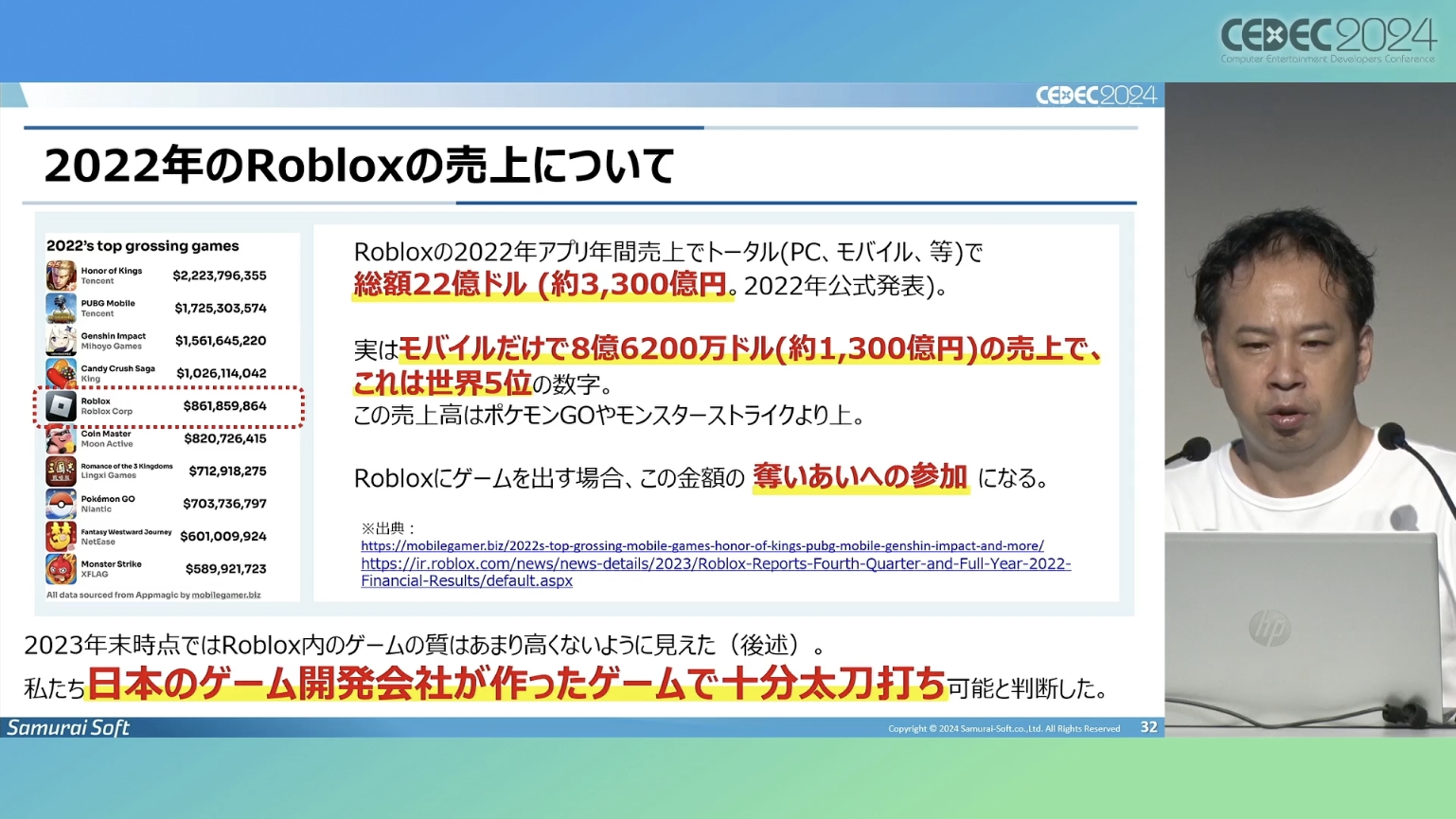The width and height of the screenshot is (1456, 819).
Task: Select the PUBG Mobile revenue $1,725,303,574
Action: coord(221,308)
